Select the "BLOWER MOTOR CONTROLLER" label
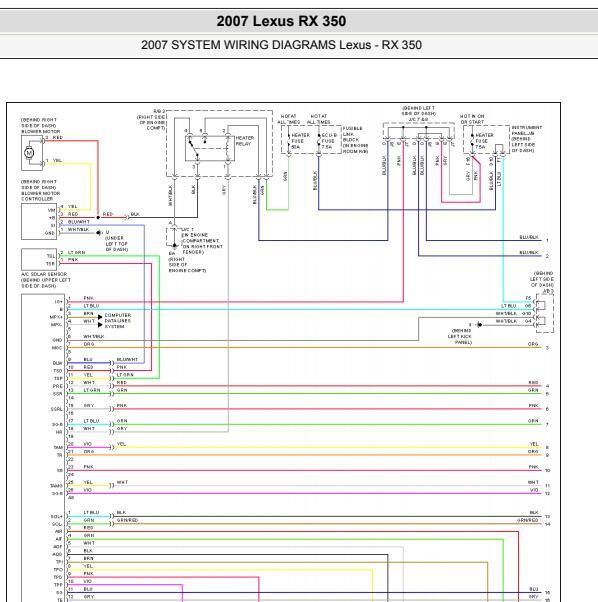 pos(40,196)
